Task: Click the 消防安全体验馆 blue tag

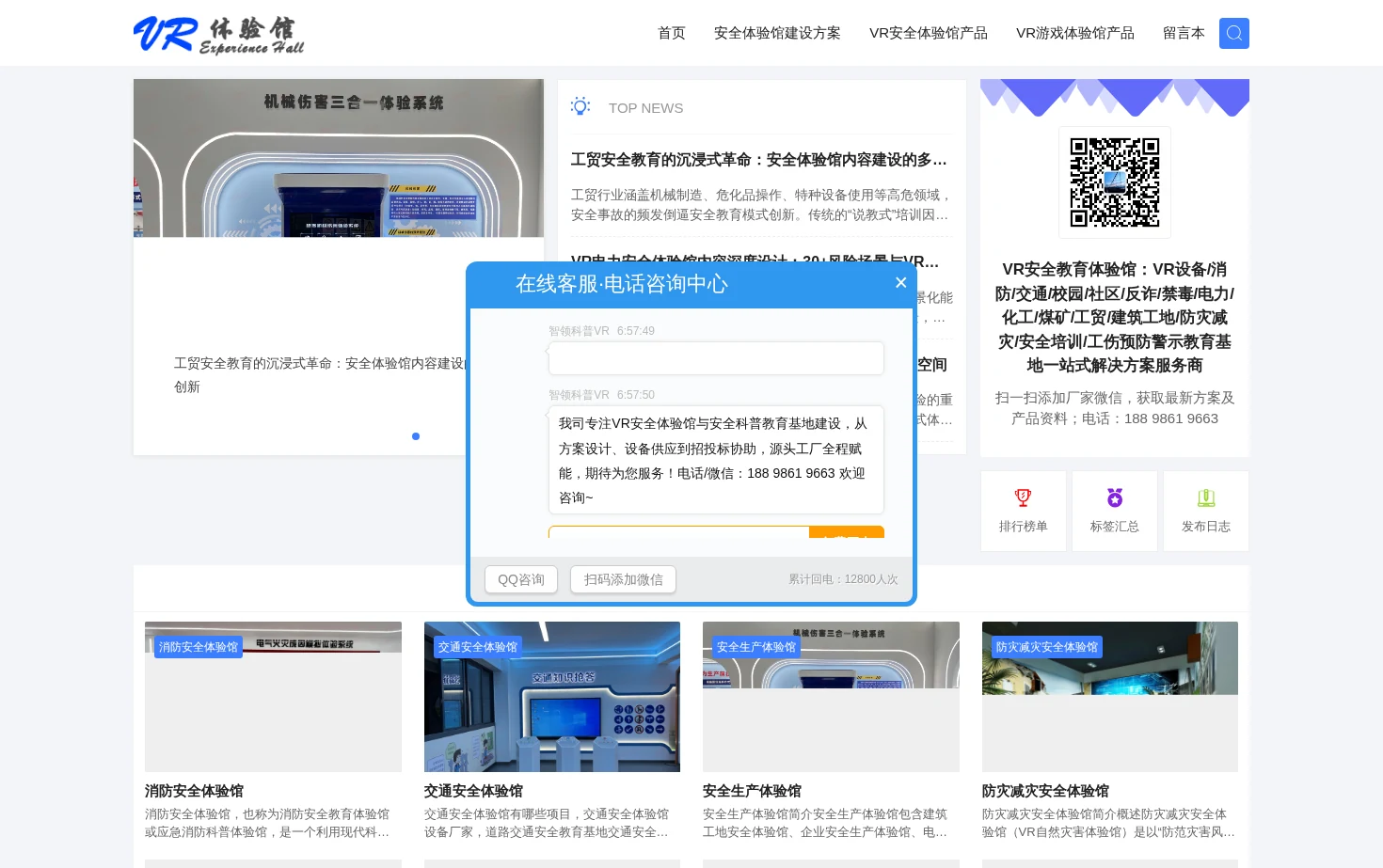Action: coord(199,647)
